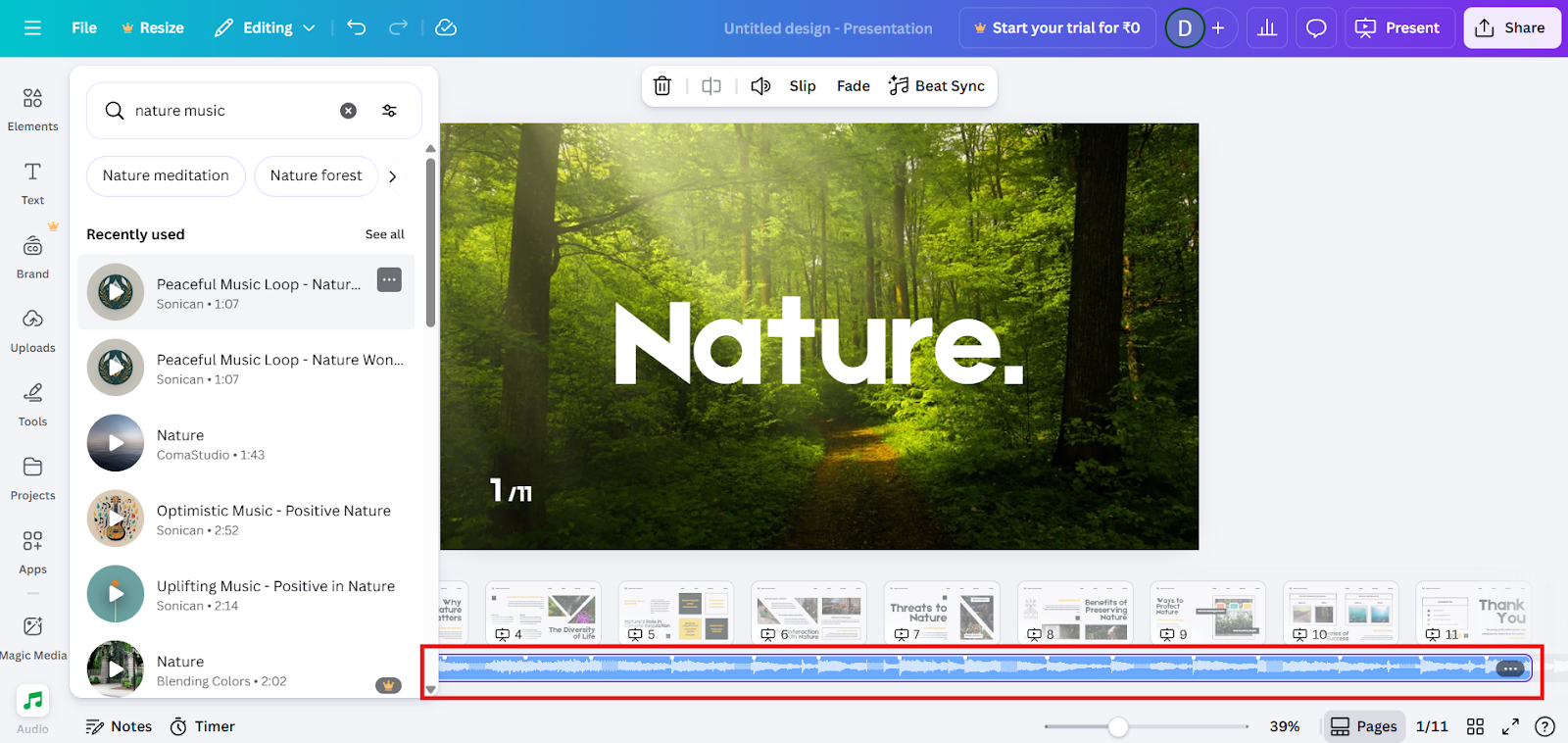Image resolution: width=1568 pixels, height=743 pixels.
Task: Switch to grid view
Action: click(1475, 726)
